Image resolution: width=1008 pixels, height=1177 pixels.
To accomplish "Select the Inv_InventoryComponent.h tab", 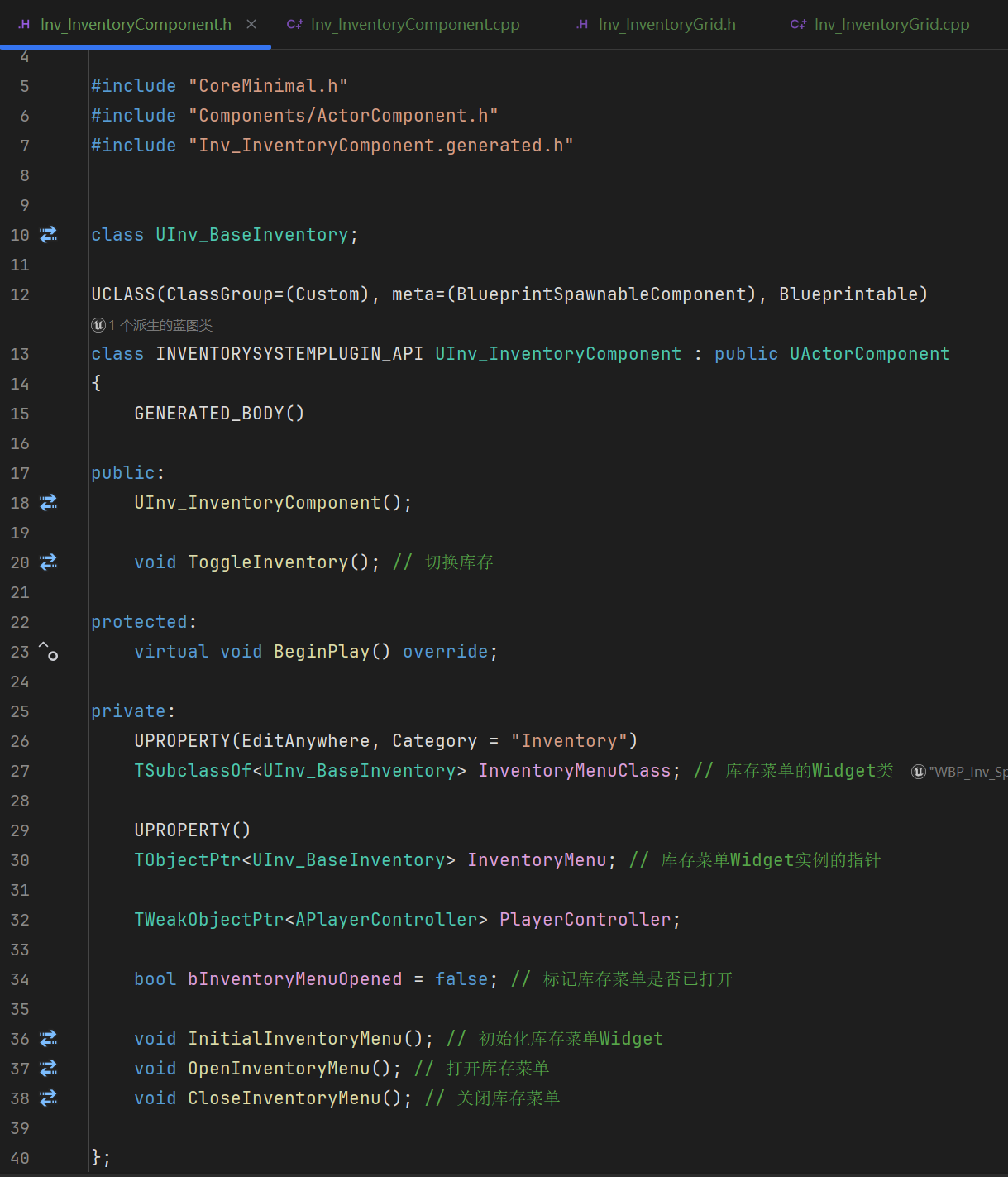I will point(136,24).
